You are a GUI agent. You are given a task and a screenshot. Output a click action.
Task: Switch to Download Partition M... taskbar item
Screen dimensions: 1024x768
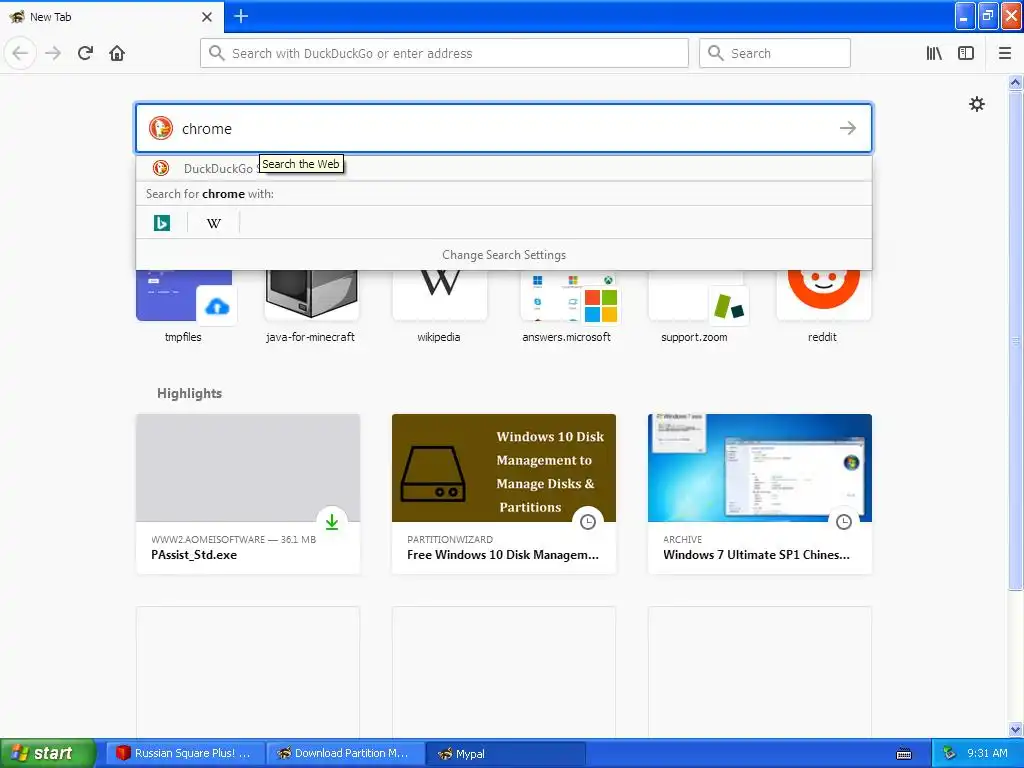click(x=345, y=753)
